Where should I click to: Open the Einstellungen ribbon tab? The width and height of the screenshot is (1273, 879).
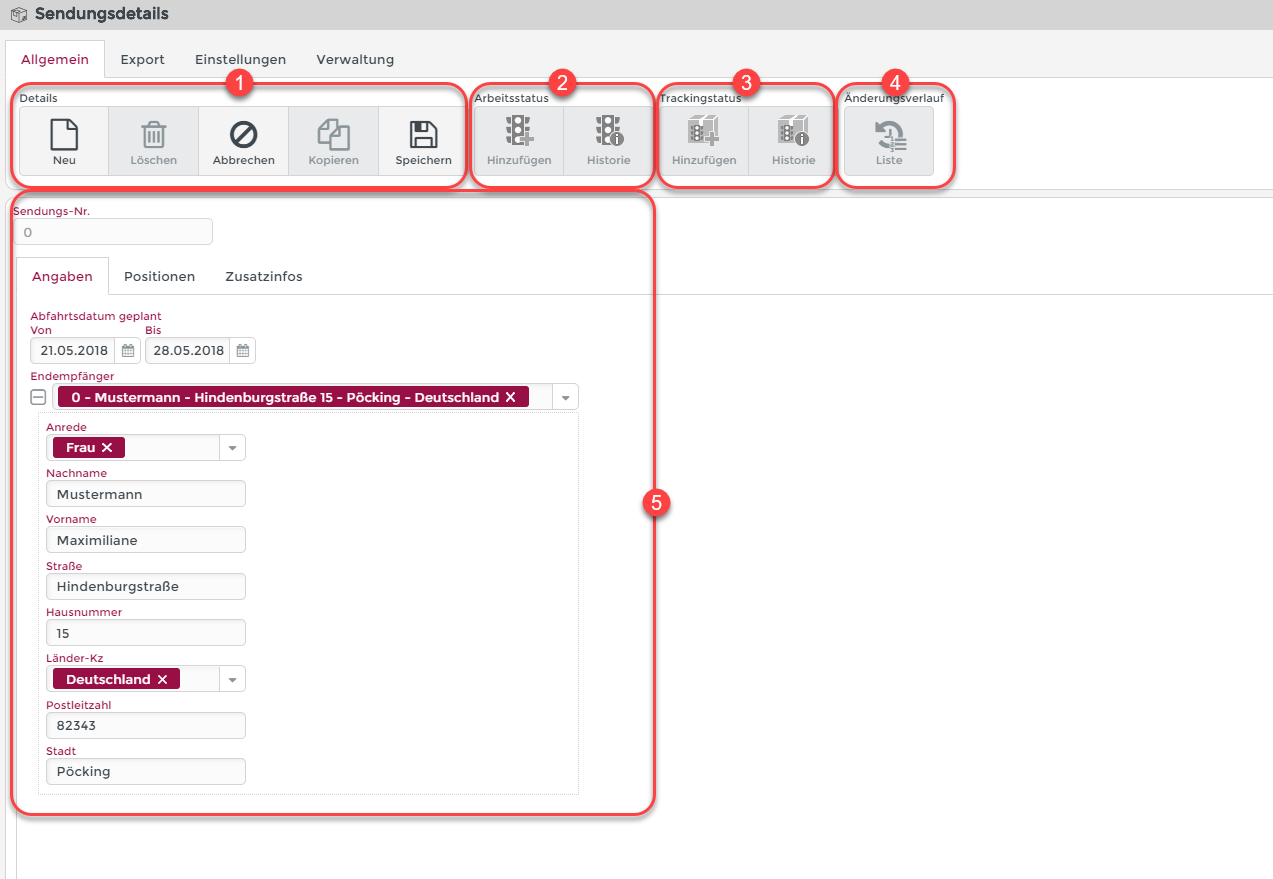pos(240,59)
